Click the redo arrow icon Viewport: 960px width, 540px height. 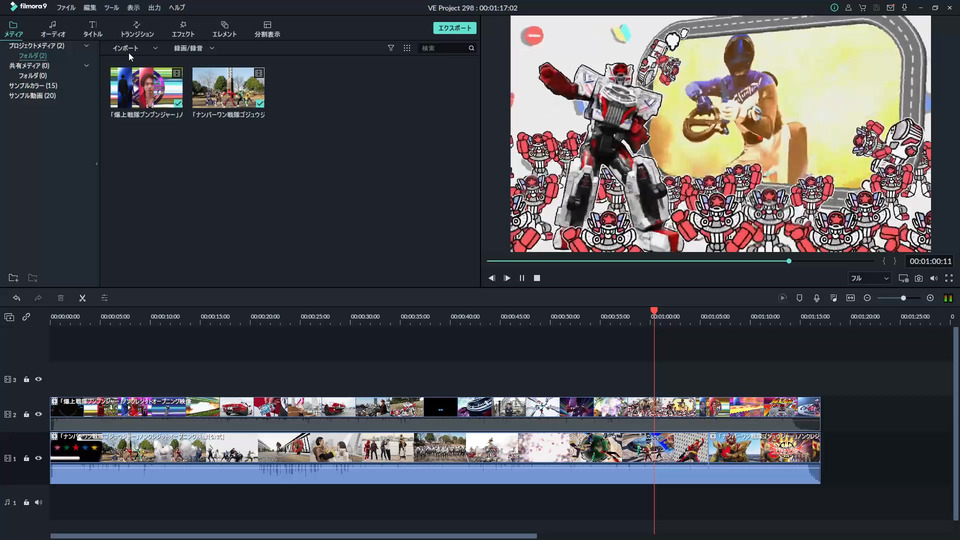point(38,298)
